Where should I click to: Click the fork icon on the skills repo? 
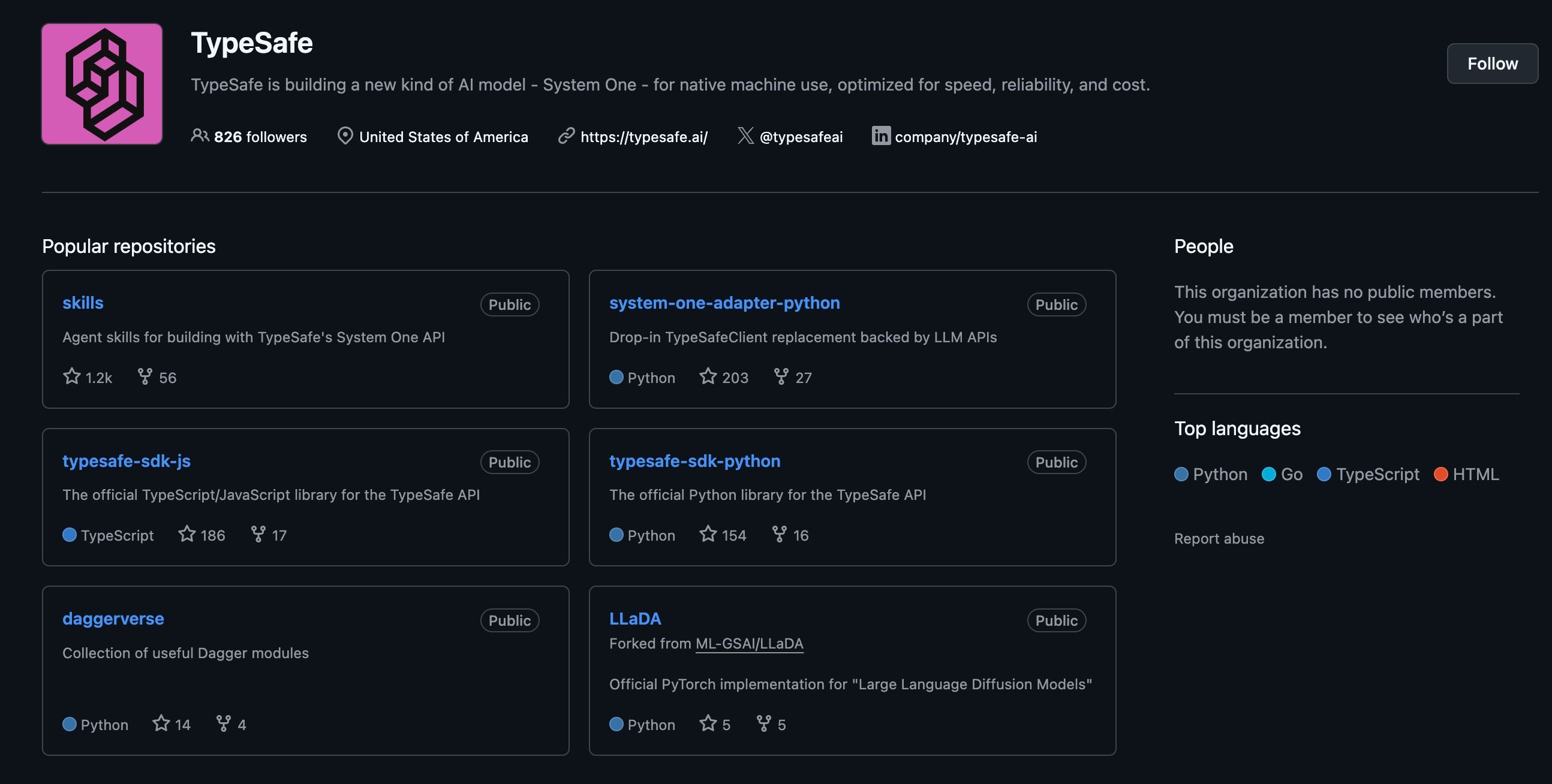(145, 376)
